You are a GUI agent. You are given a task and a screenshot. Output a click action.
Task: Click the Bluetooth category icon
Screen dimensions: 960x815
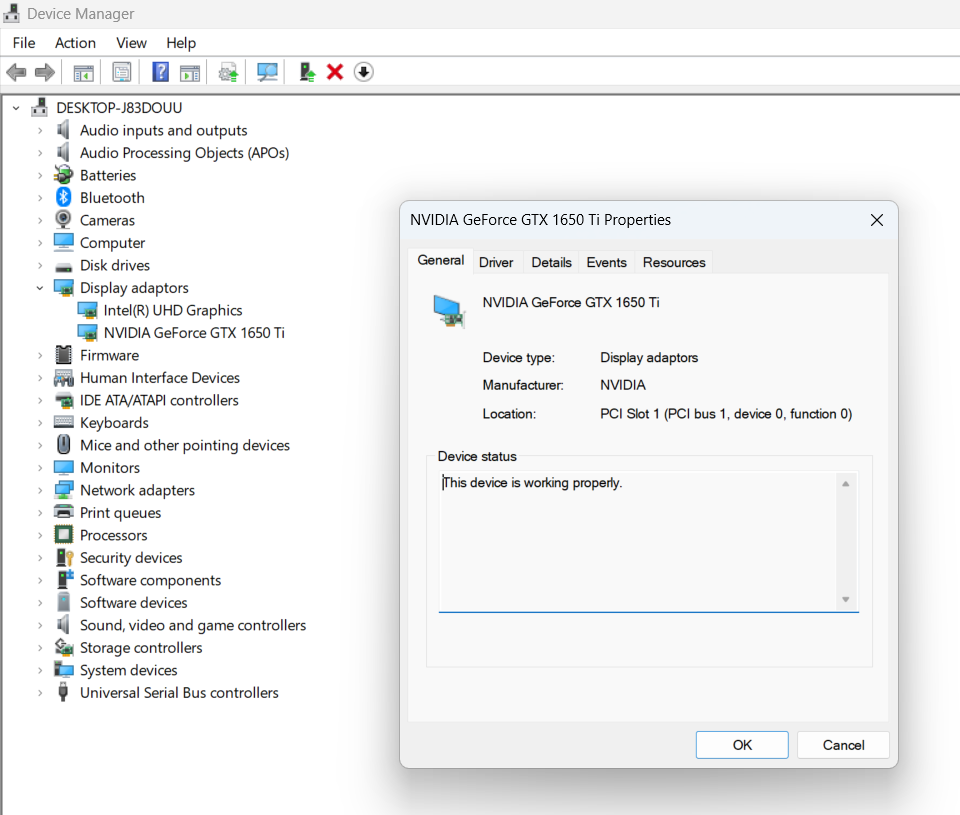tap(64, 197)
